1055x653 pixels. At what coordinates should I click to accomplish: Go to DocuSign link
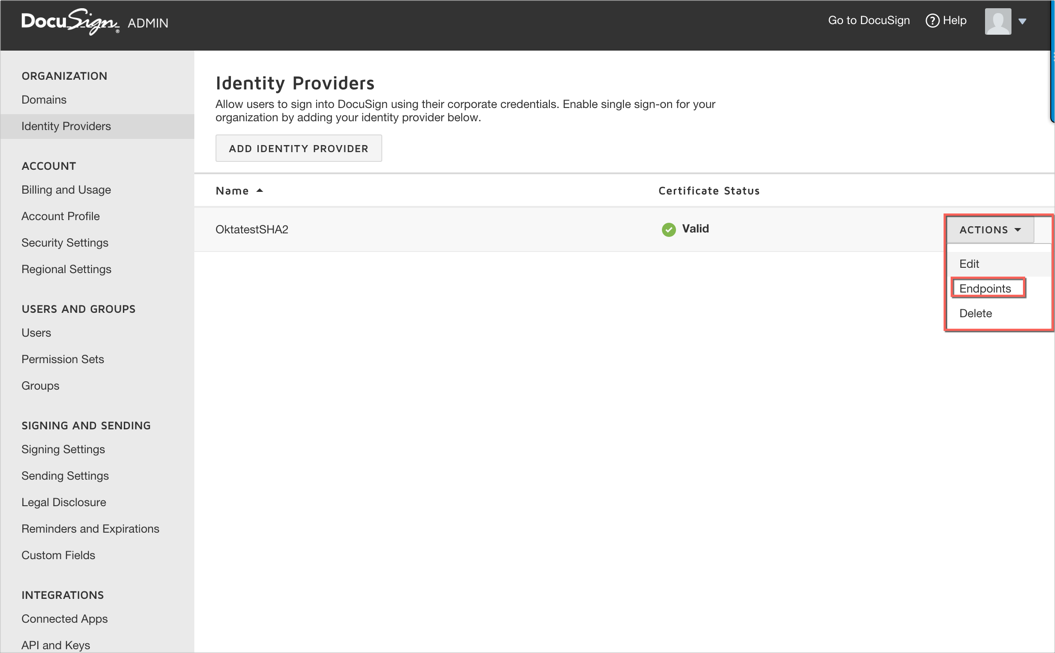(868, 21)
